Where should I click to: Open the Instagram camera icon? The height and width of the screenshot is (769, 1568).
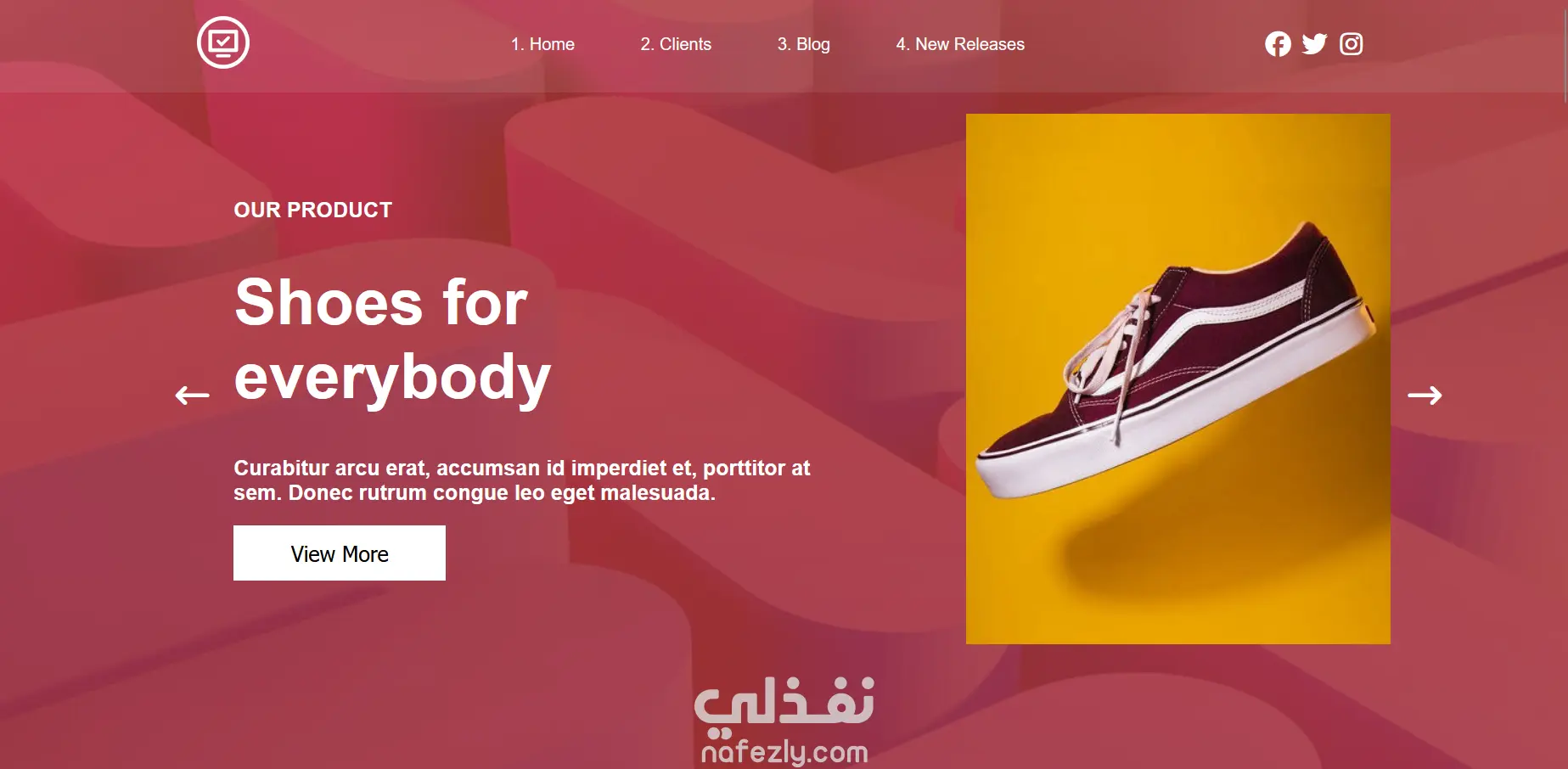pos(1352,44)
